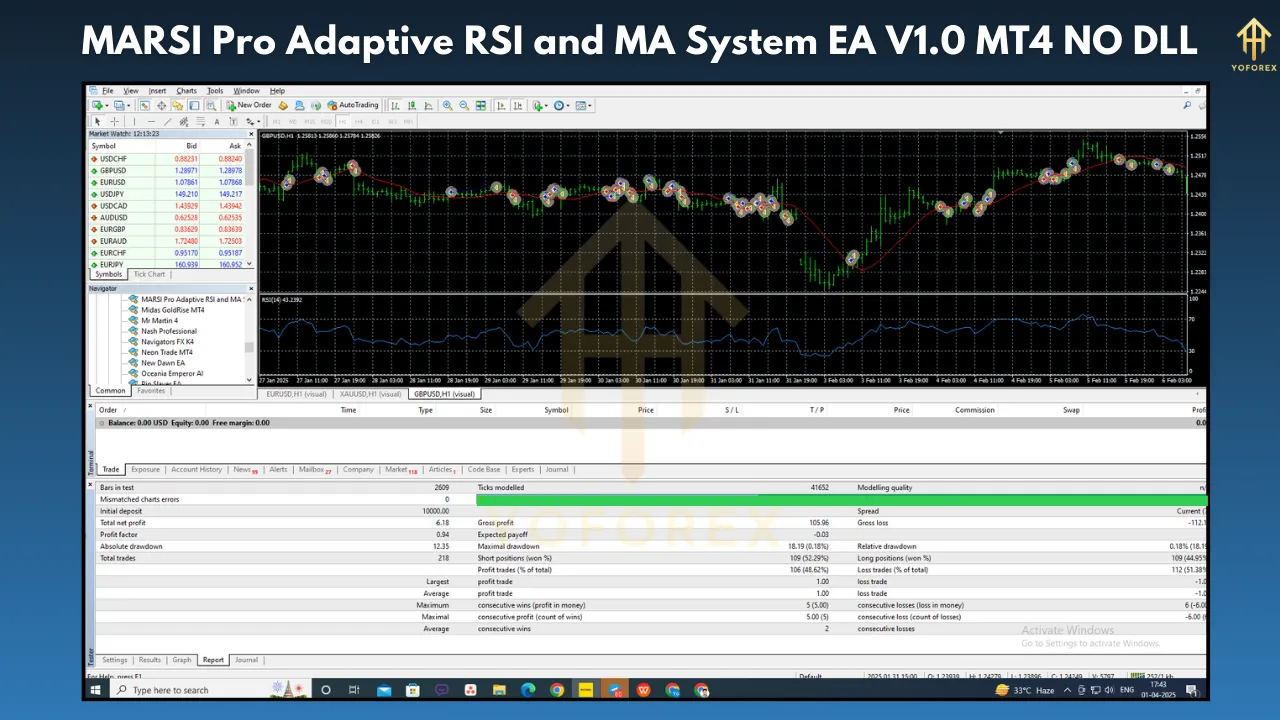The width and height of the screenshot is (1280, 720).
Task: Open Favorites tab in Navigator
Action: [151, 391]
